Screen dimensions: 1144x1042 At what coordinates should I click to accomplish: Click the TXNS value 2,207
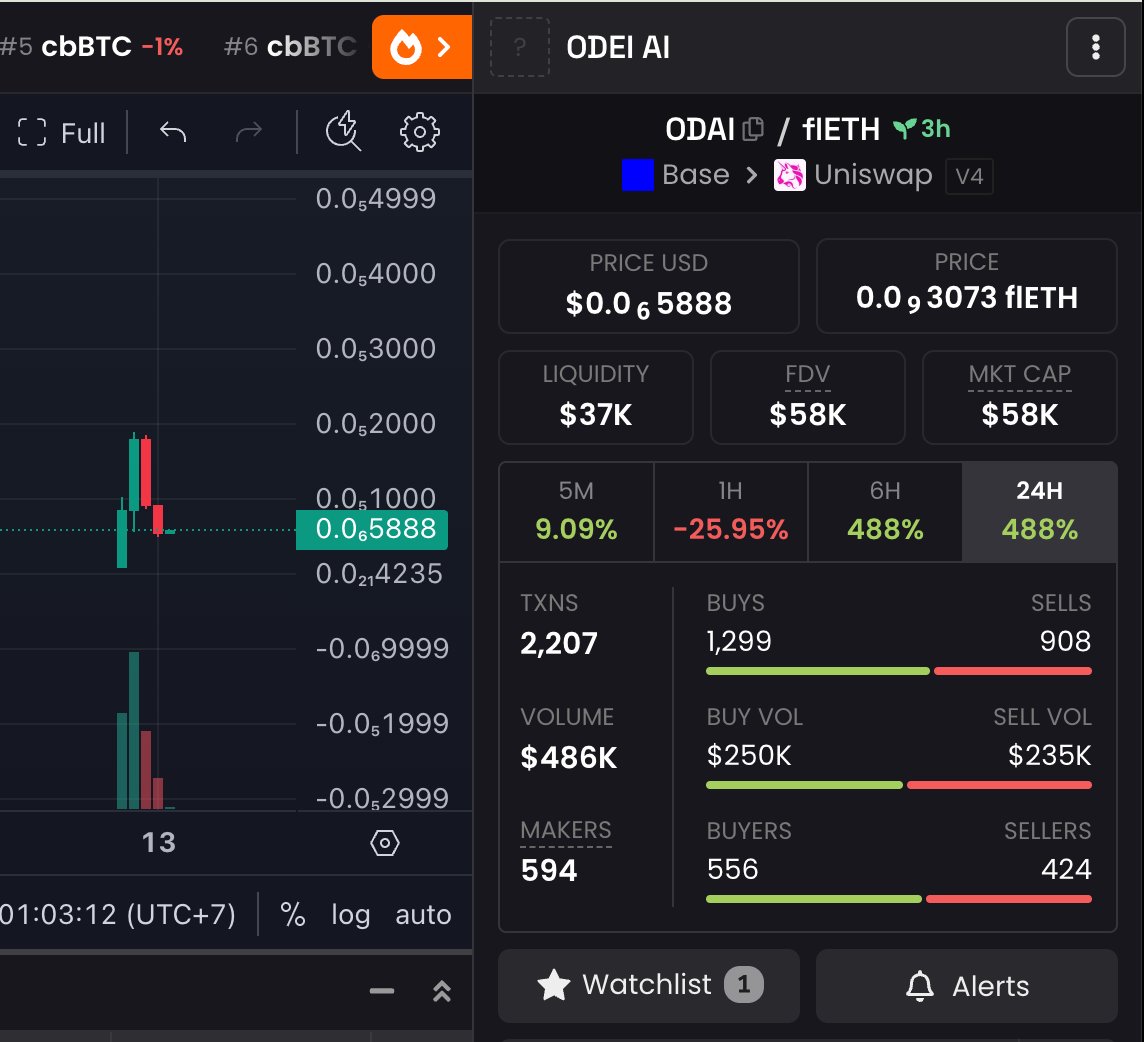[559, 643]
